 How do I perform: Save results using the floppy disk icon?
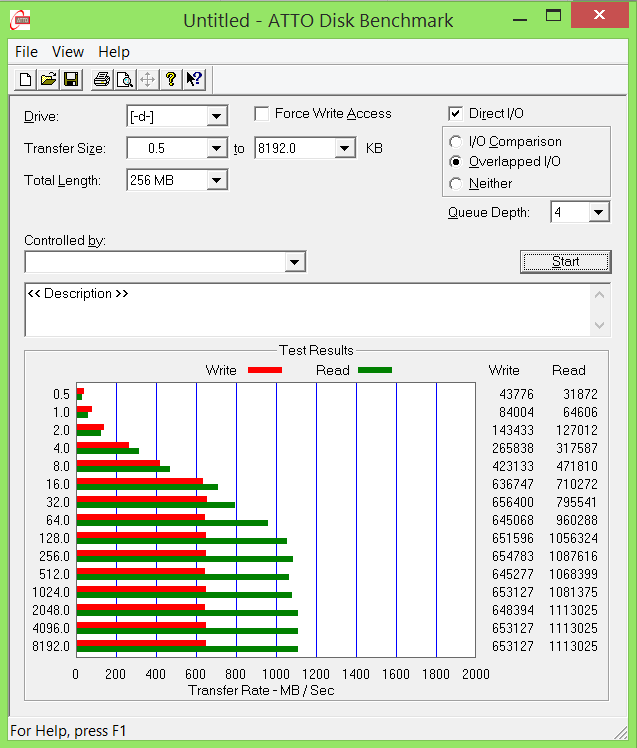[71, 80]
